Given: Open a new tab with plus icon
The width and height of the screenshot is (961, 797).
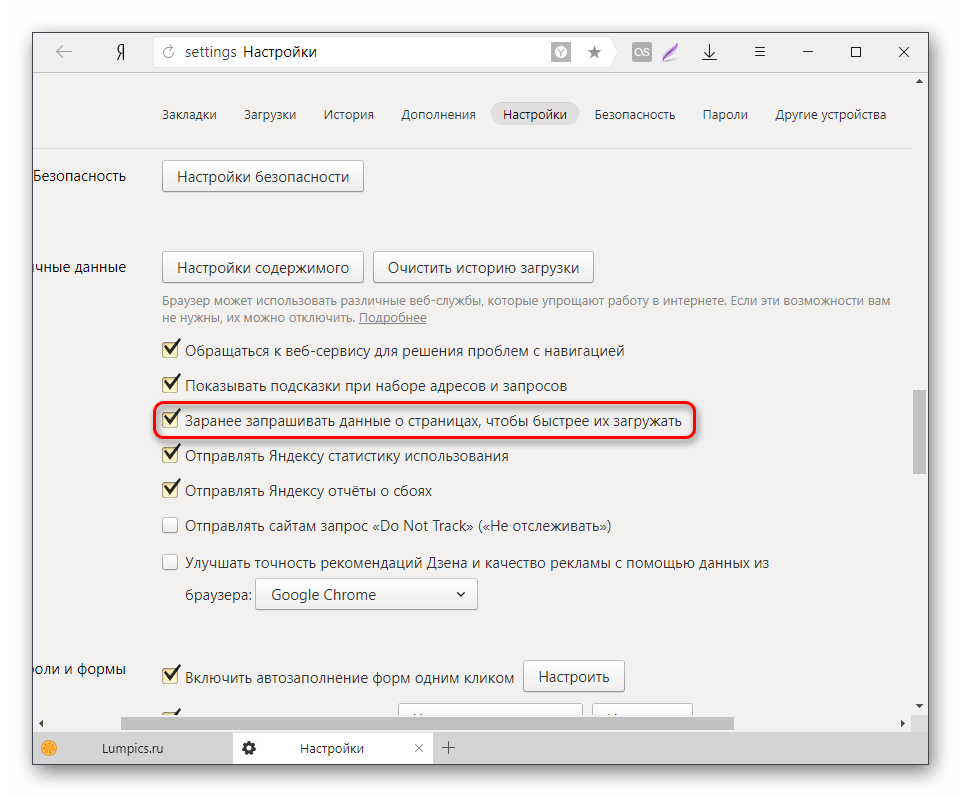Looking at the screenshot, I should coord(449,747).
